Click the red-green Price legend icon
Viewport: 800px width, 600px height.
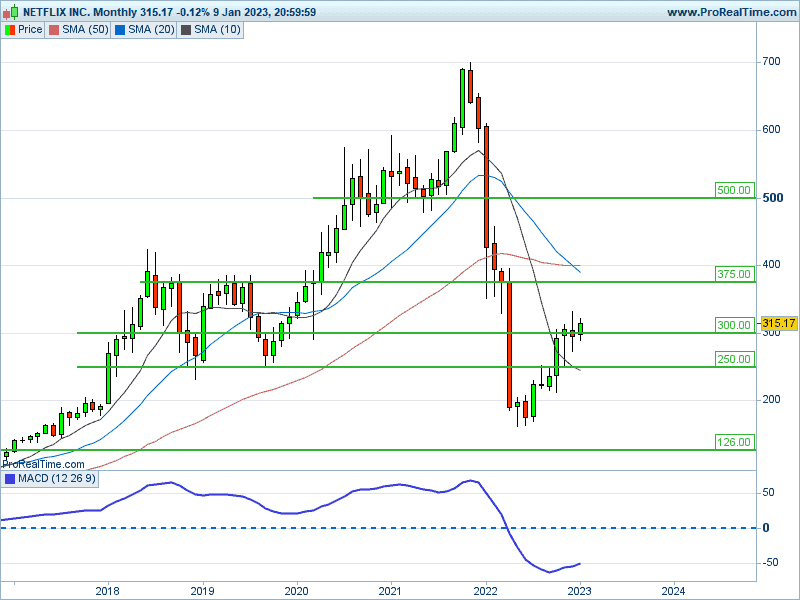10,30
